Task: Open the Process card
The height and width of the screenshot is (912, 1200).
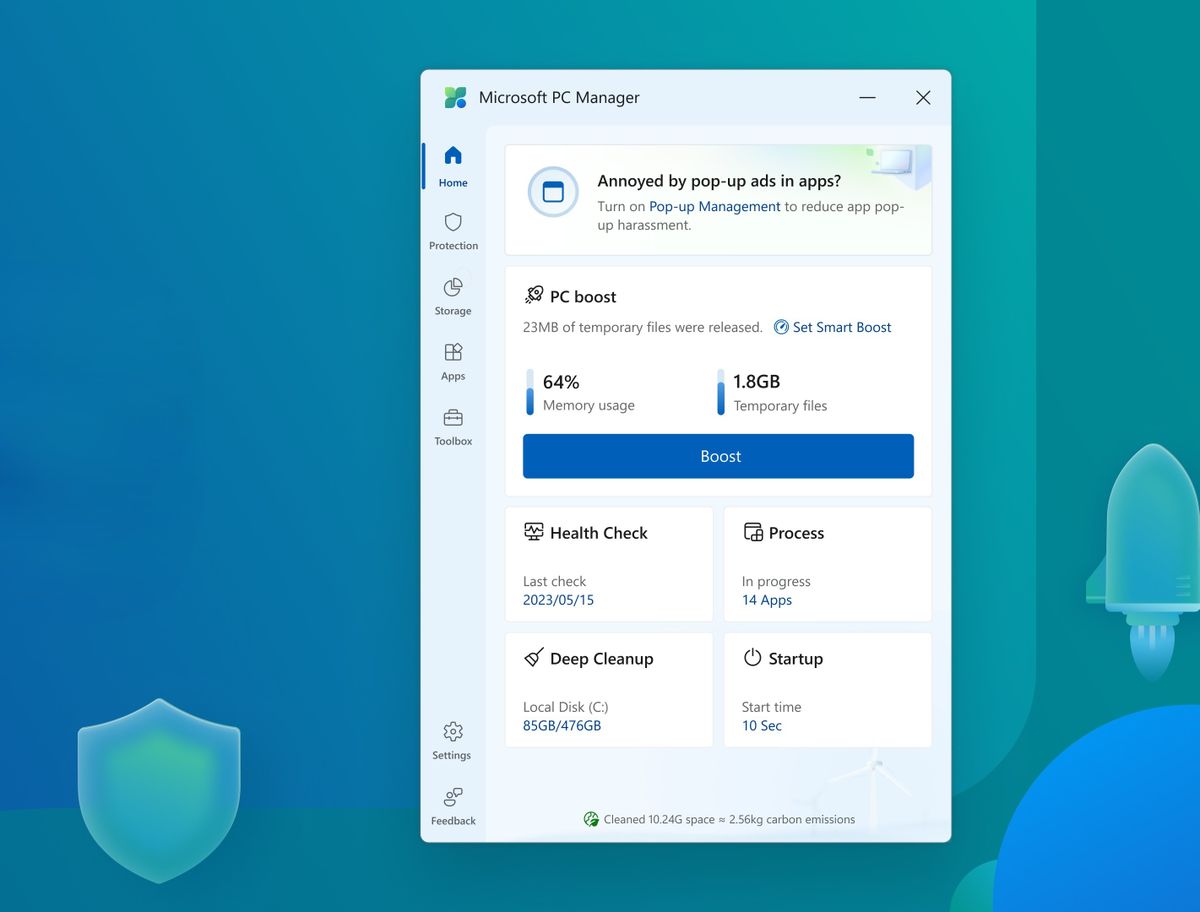Action: coord(827,564)
